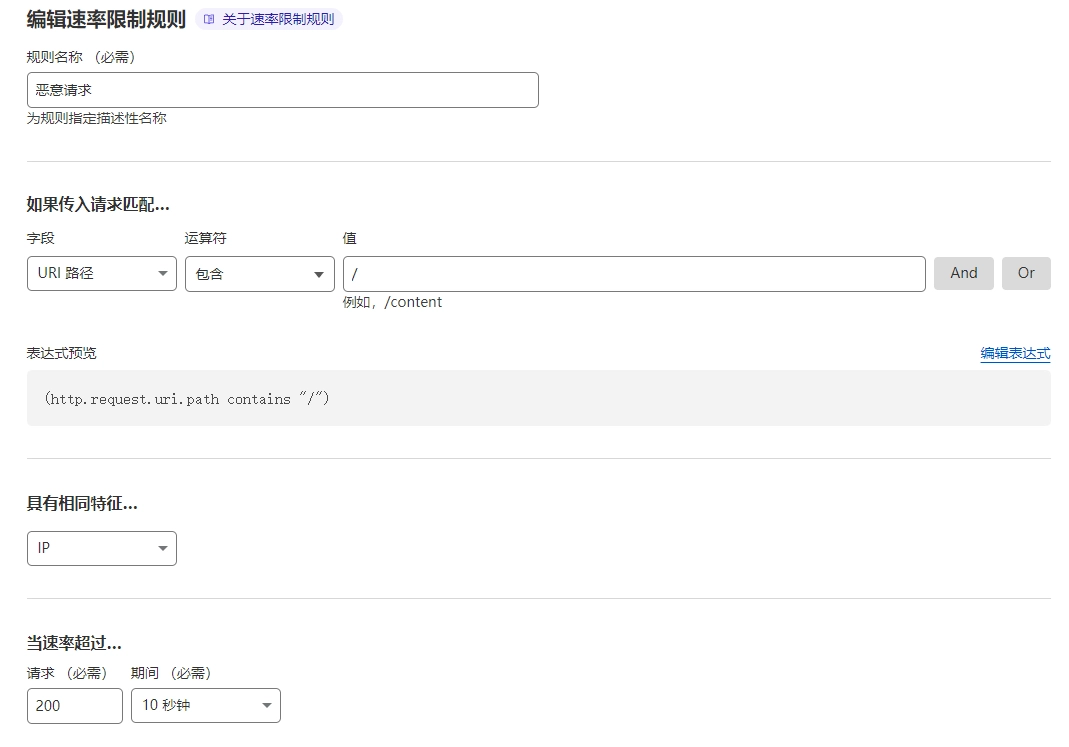Click the 规则名称 (必需) label

[81, 57]
